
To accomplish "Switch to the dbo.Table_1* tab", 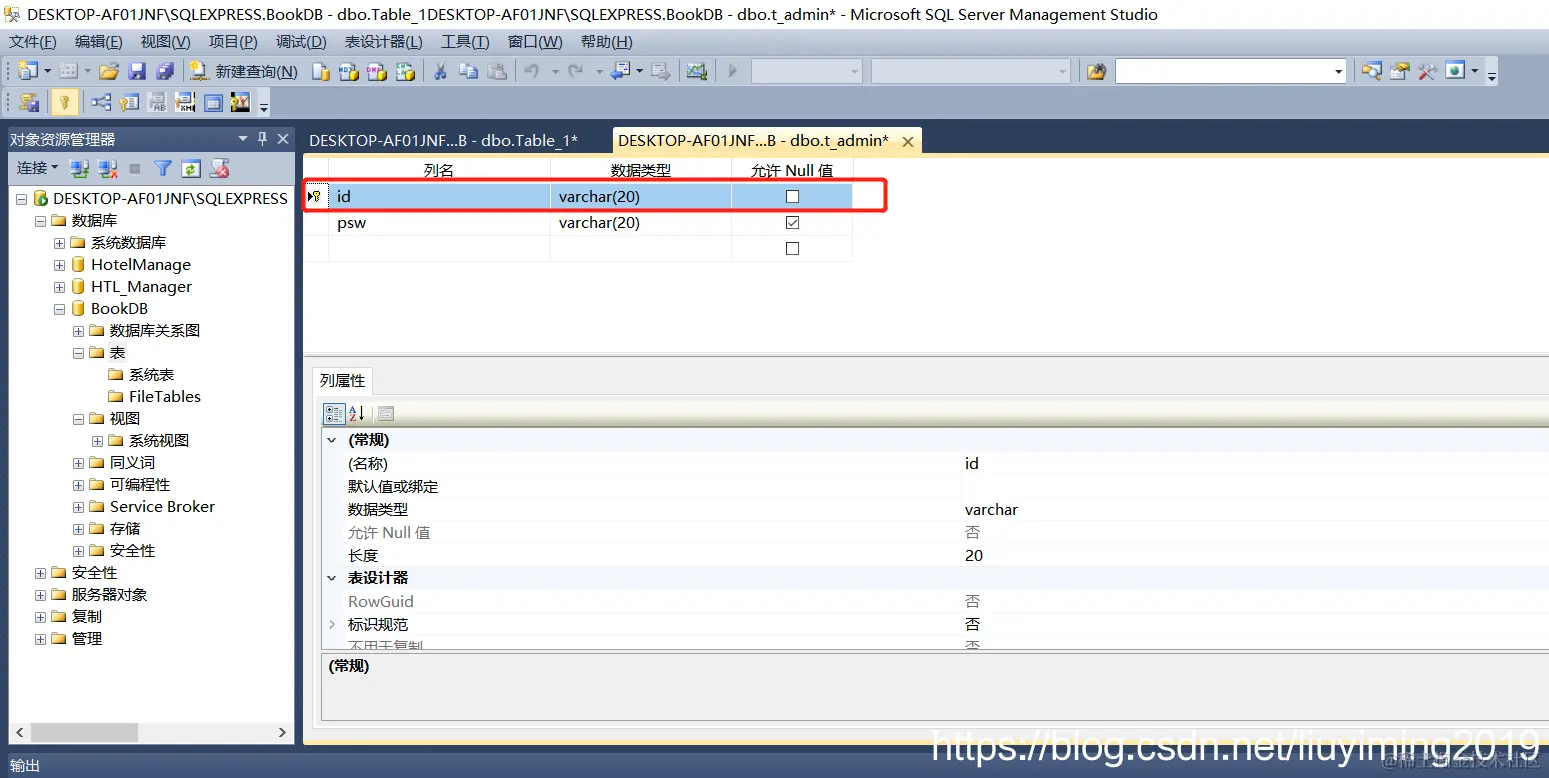I will pyautogui.click(x=444, y=141).
